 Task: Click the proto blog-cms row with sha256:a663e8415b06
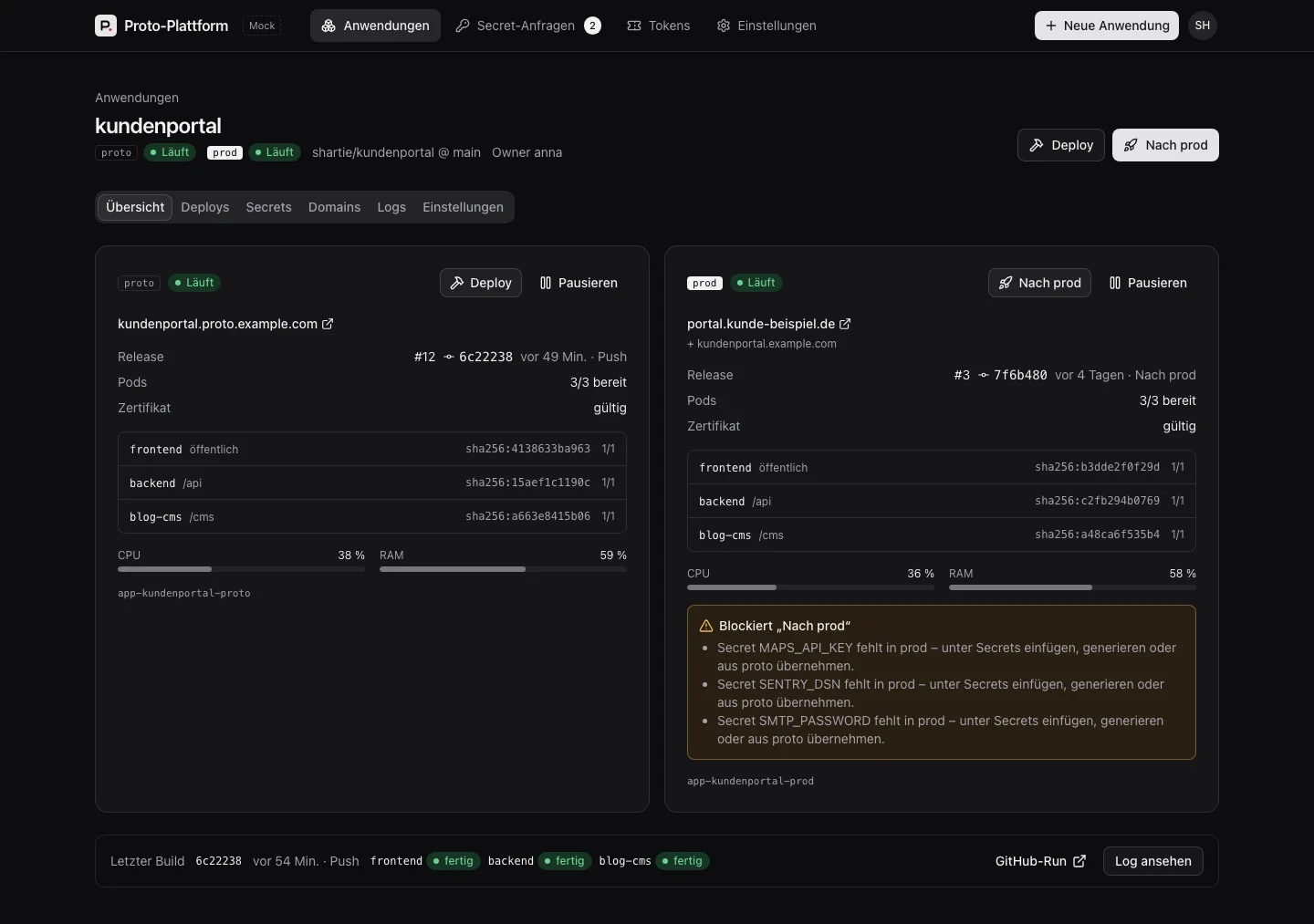pyautogui.click(x=372, y=516)
